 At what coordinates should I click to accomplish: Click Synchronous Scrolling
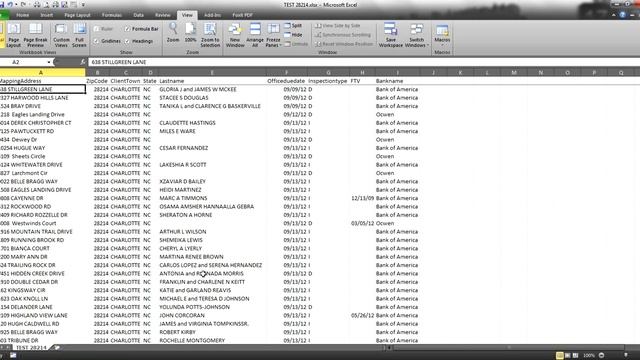coord(343,35)
